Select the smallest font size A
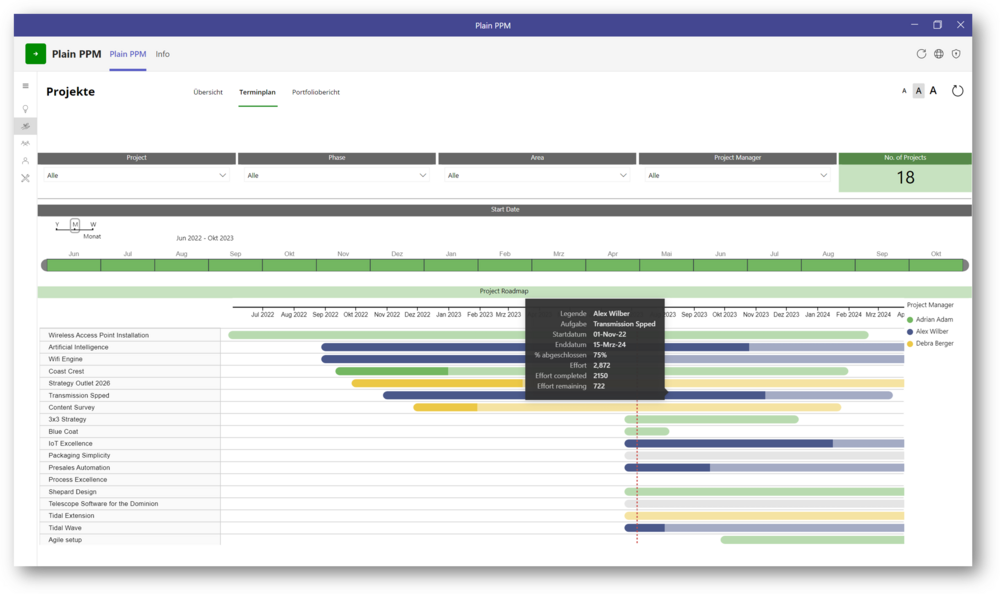Image resolution: width=1000 pixels, height=594 pixels. [904, 91]
